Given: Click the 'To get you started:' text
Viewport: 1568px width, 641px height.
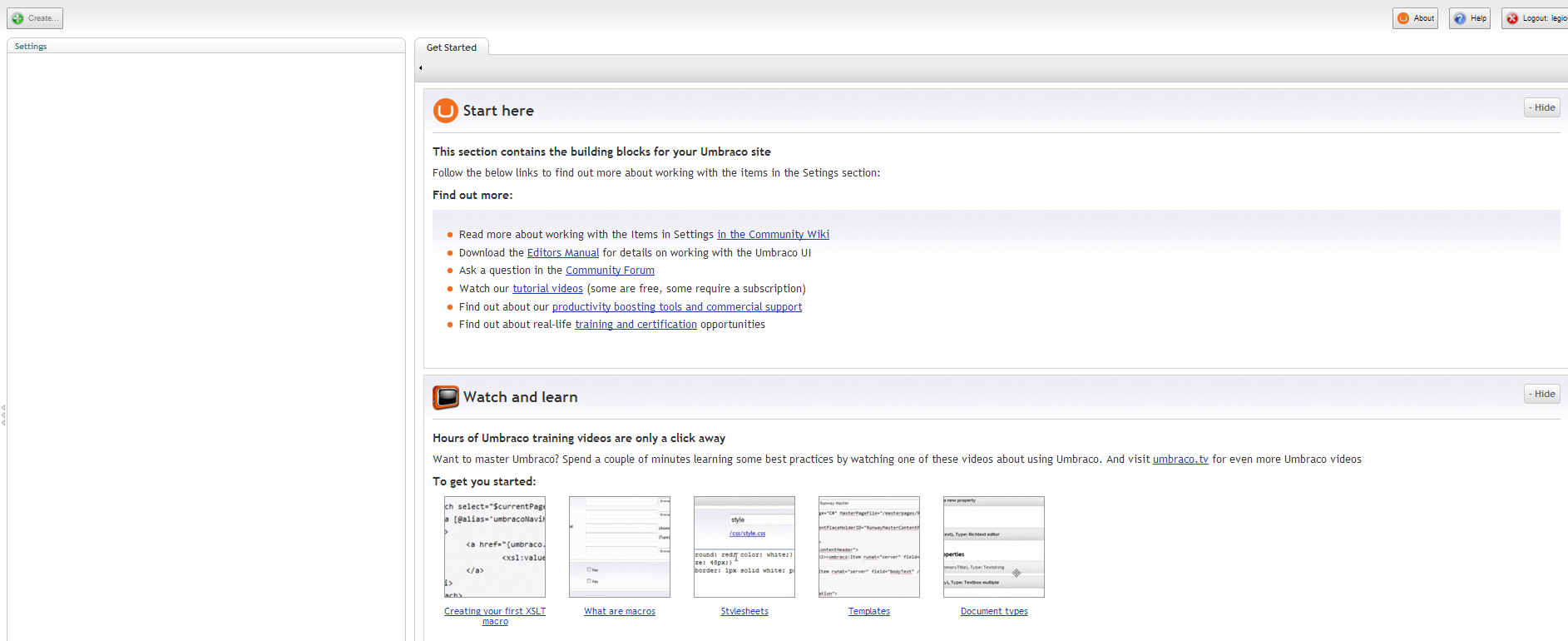Looking at the screenshot, I should 484,481.
